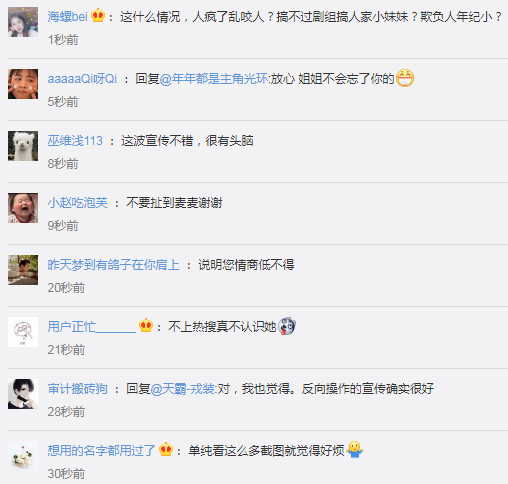Viewport: 508px width, 484px height.
Task: Open username 昨天梦到有鸽子在你肩上
Action: pos(114,265)
